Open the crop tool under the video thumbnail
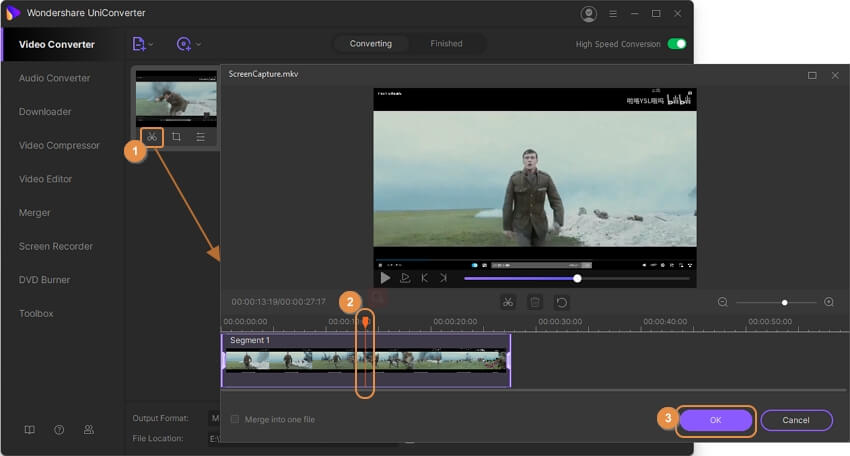Image resolution: width=850 pixels, height=456 pixels. tap(176, 136)
